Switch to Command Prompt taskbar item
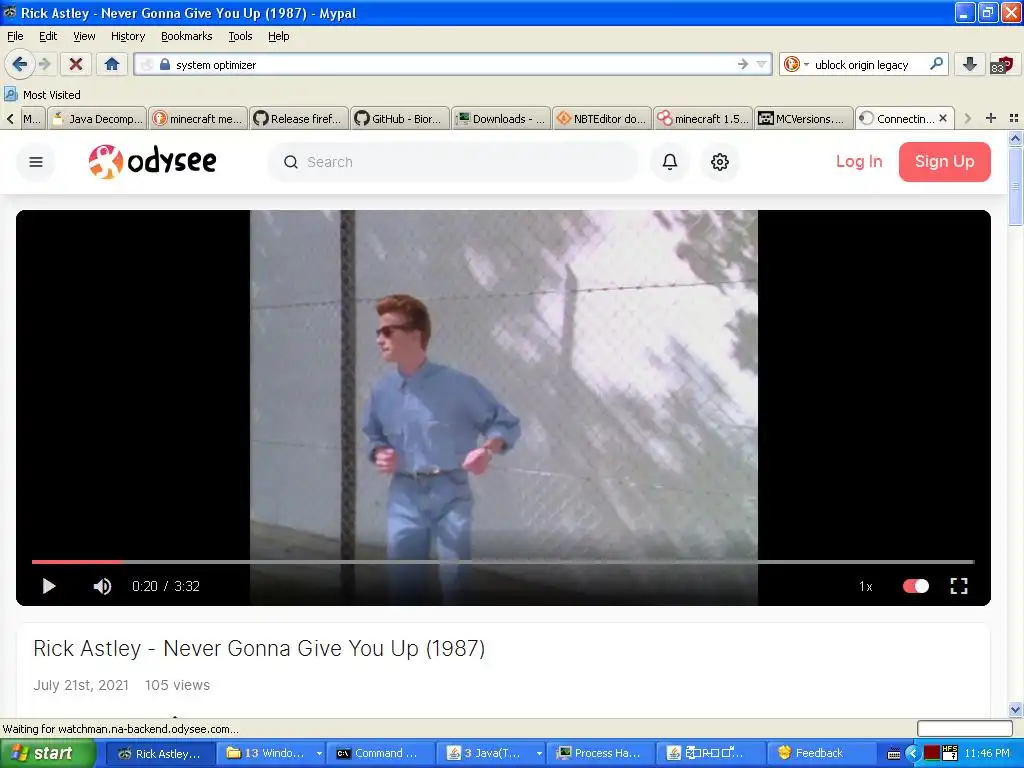This screenshot has width=1024, height=768. (379, 754)
